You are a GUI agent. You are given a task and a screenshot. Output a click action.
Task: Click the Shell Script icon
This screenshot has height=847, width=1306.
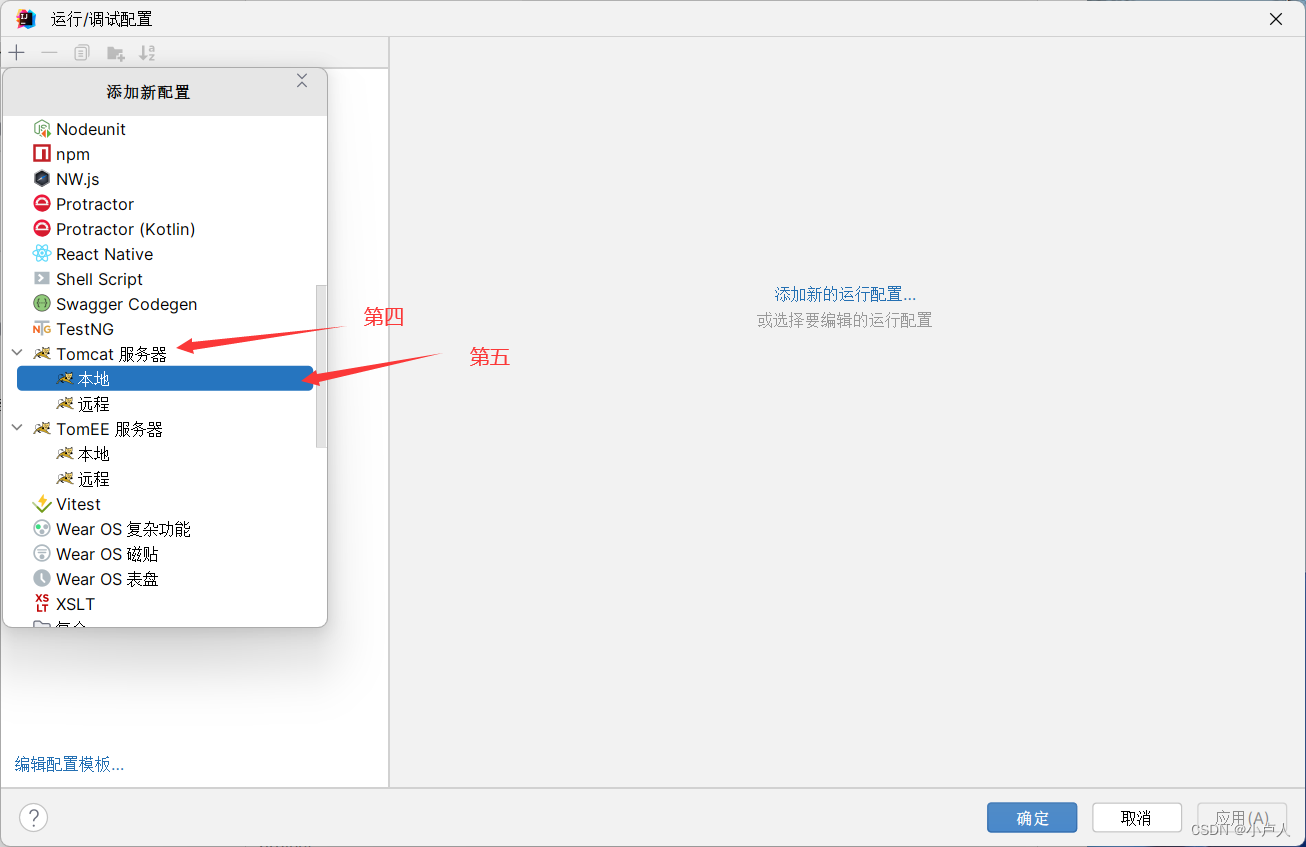click(x=42, y=279)
